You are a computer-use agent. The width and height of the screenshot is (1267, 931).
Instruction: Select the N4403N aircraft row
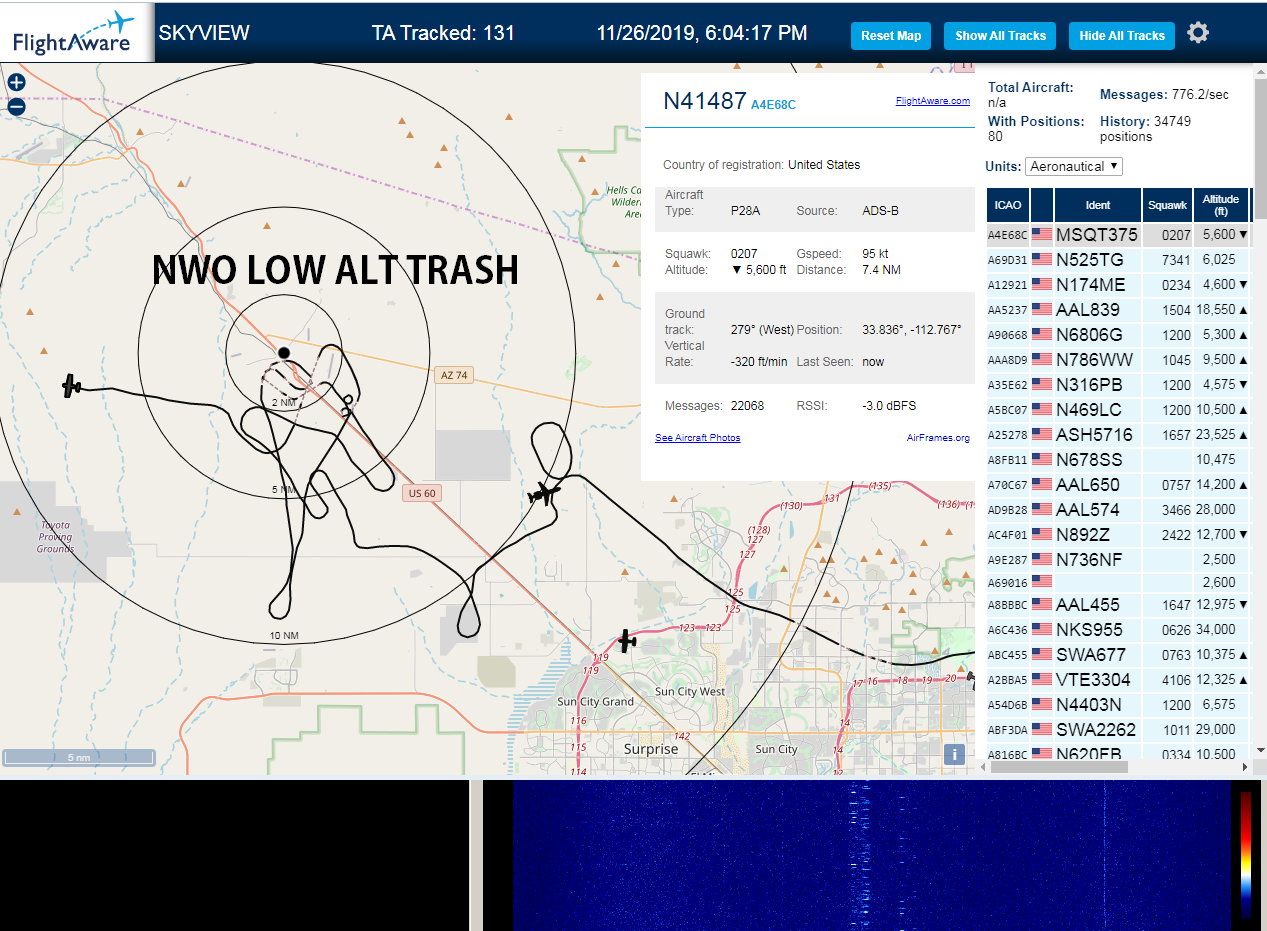pyautogui.click(x=1118, y=705)
